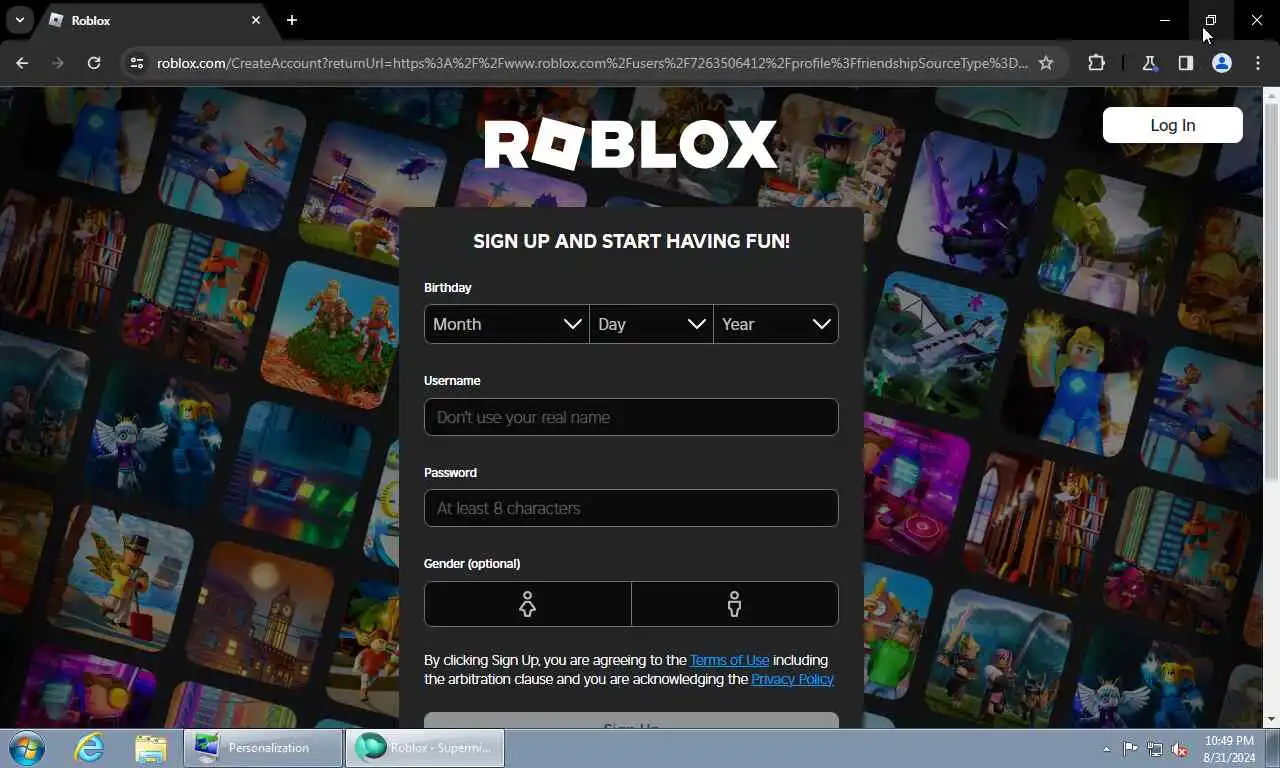Open Chrome side panel icon
The image size is (1280, 768).
pos(1186,63)
